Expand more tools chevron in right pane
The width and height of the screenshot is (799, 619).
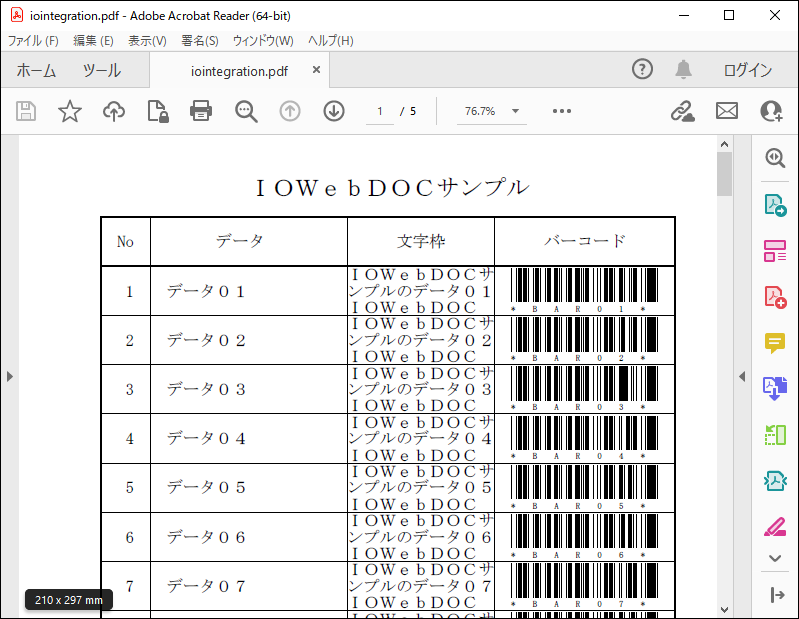click(x=775, y=558)
